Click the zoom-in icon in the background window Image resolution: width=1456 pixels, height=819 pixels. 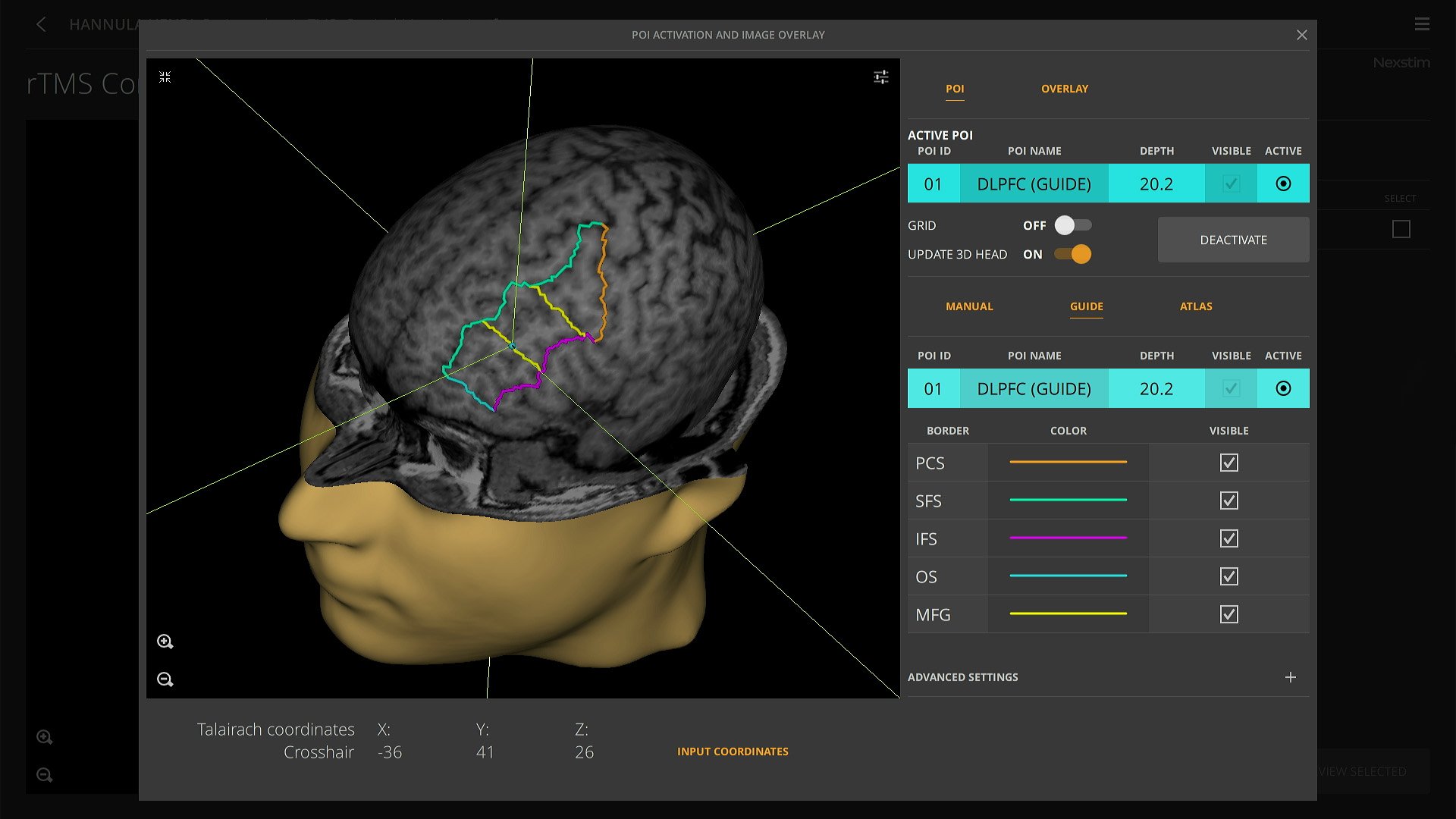(x=45, y=737)
